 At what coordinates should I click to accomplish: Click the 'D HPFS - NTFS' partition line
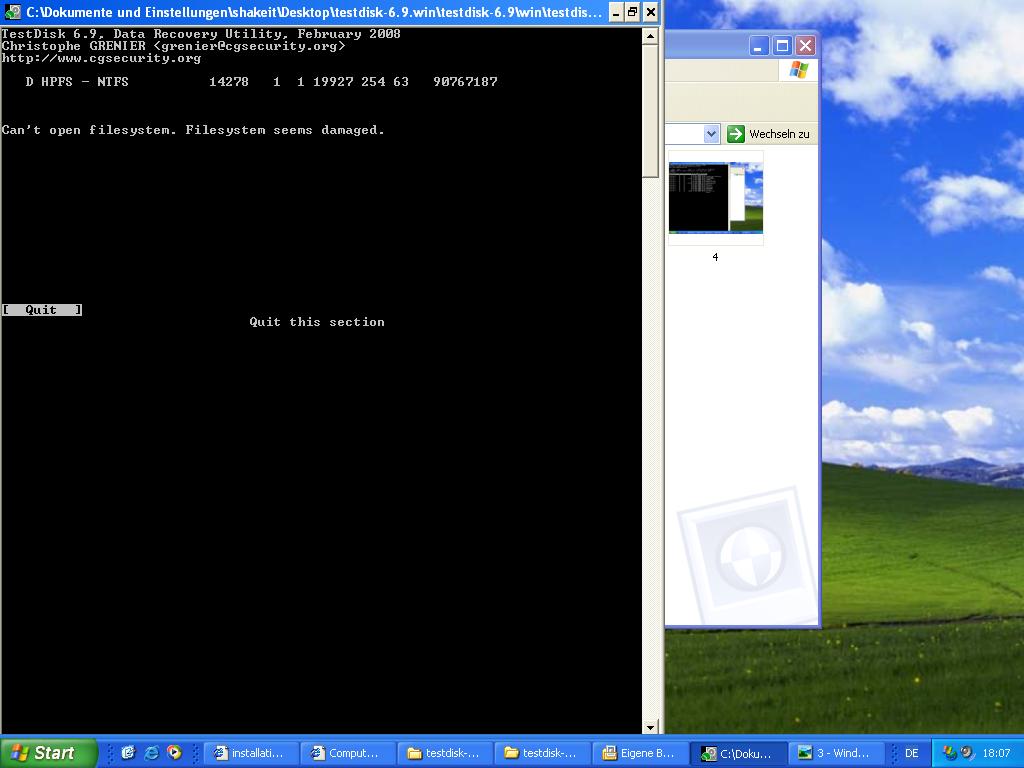tap(261, 82)
